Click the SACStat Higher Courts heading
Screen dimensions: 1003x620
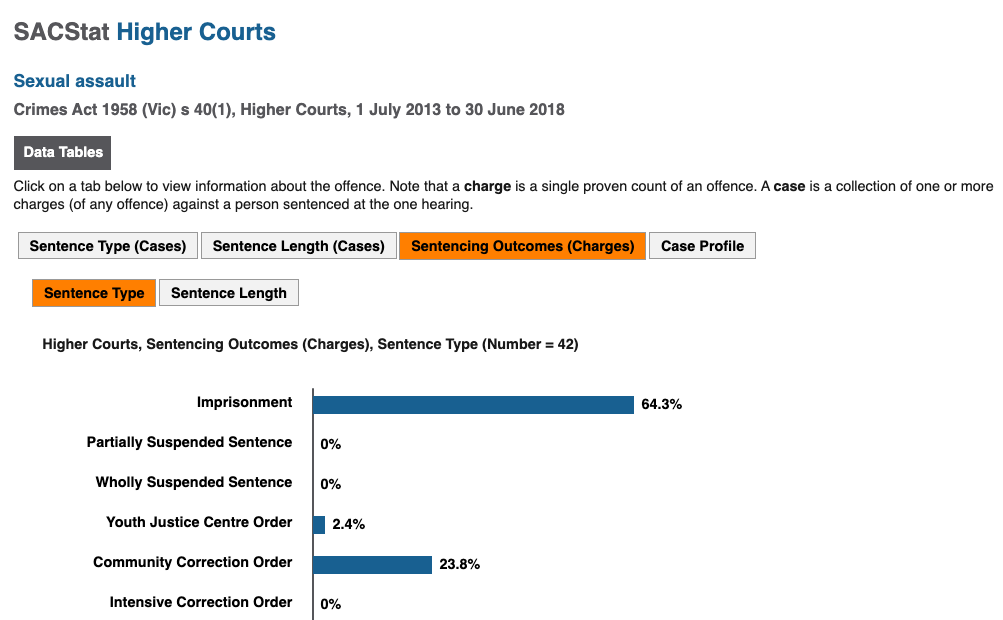click(145, 31)
